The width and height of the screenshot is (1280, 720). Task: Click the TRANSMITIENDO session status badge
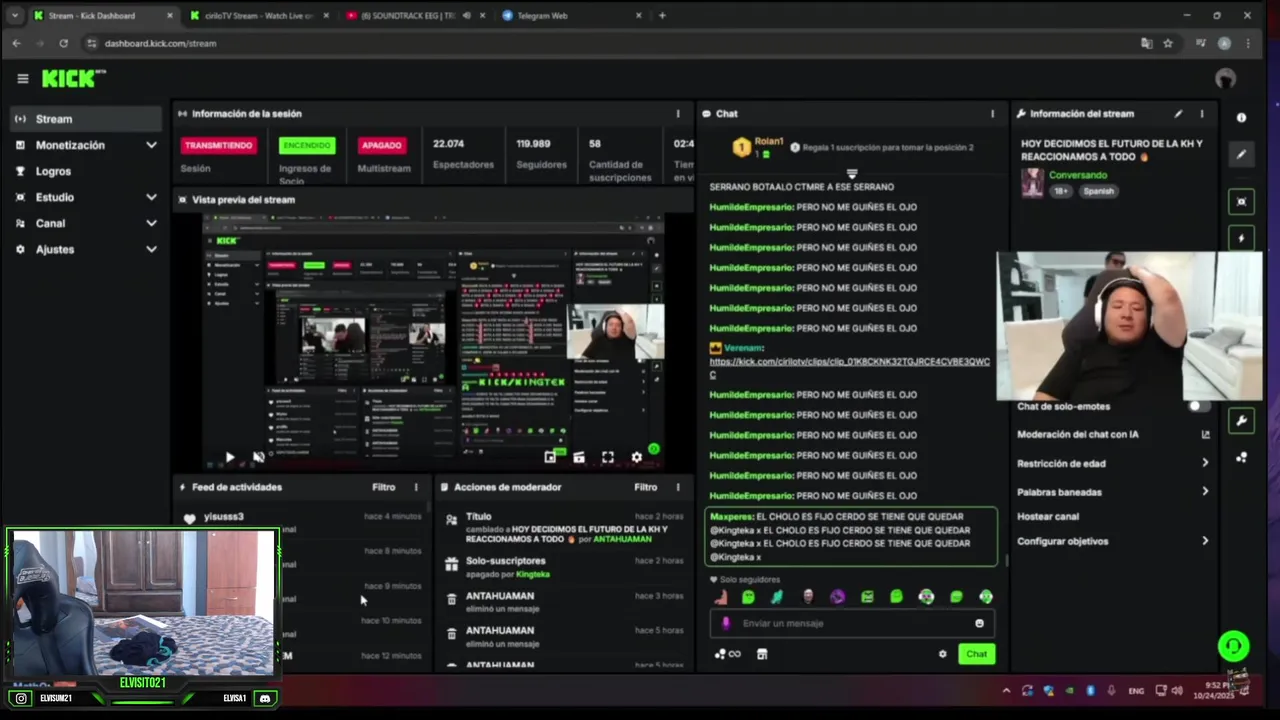click(218, 145)
